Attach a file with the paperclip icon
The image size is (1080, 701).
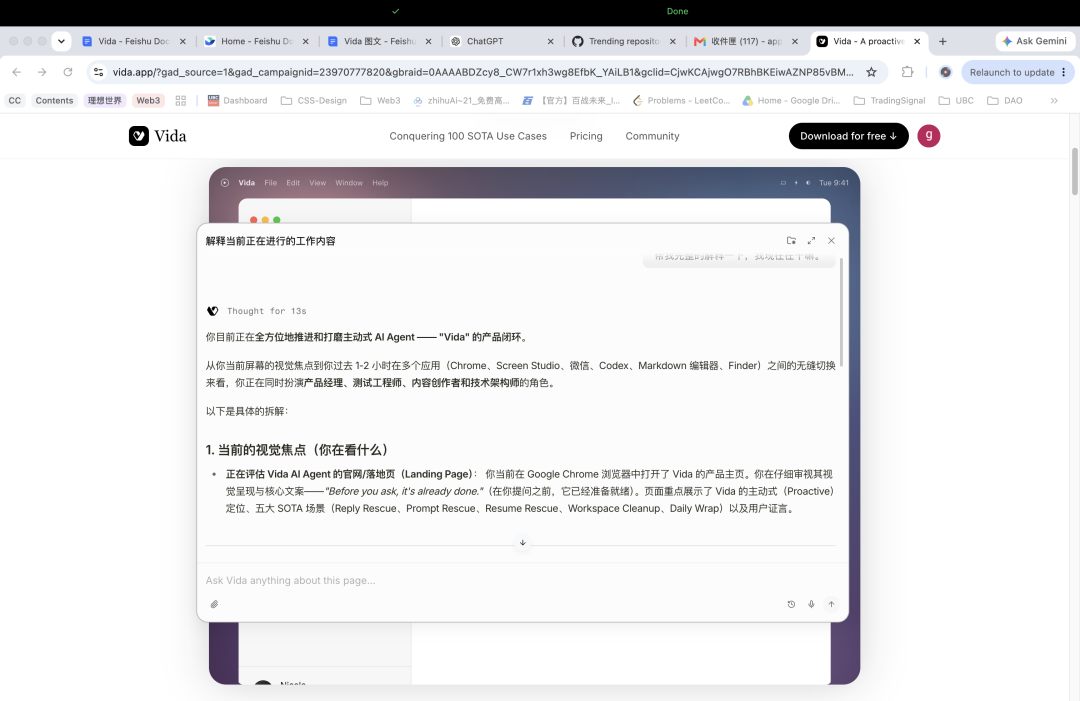[x=214, y=604]
